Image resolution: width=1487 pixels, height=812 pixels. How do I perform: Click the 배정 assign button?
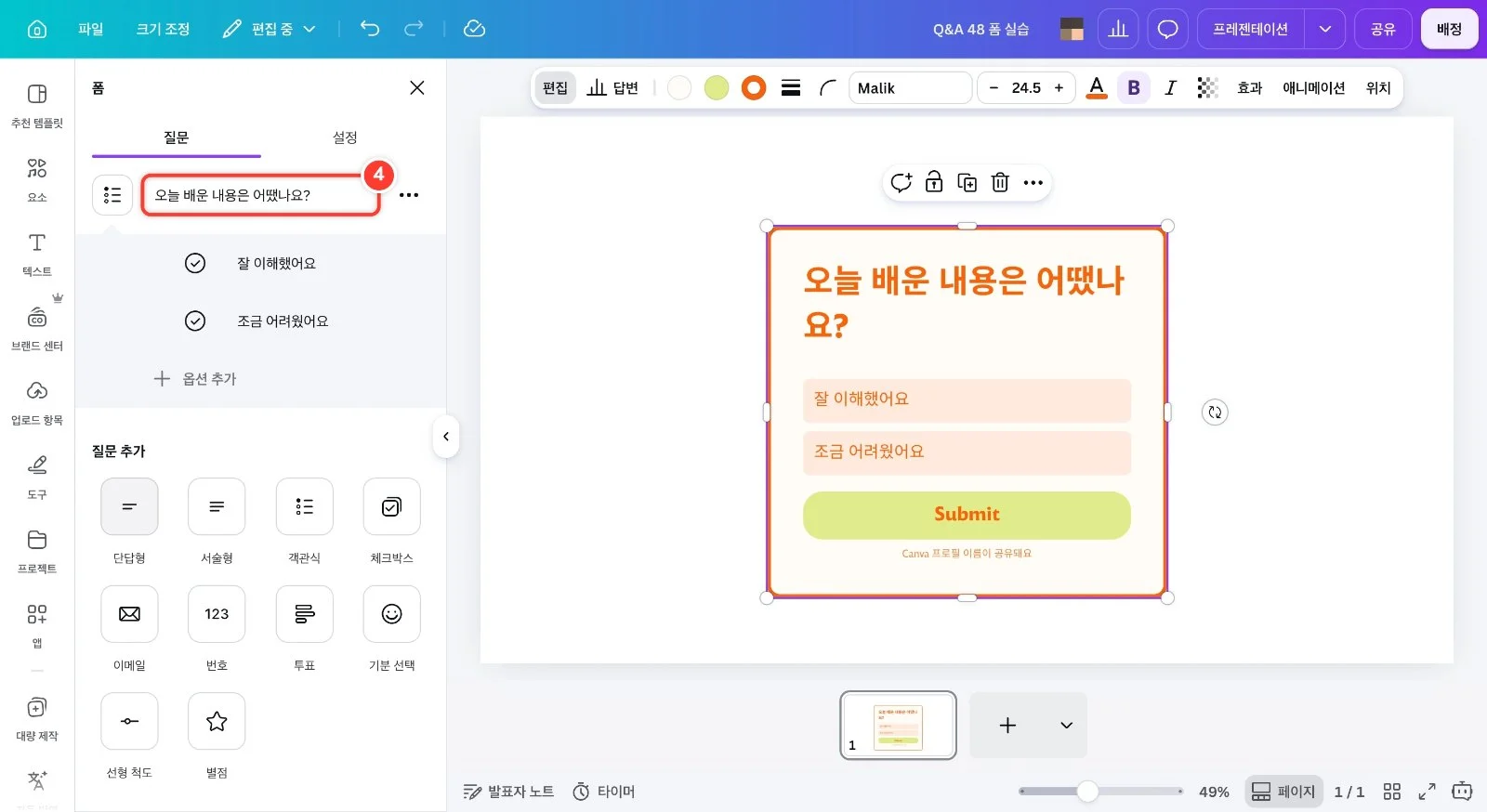coord(1449,29)
